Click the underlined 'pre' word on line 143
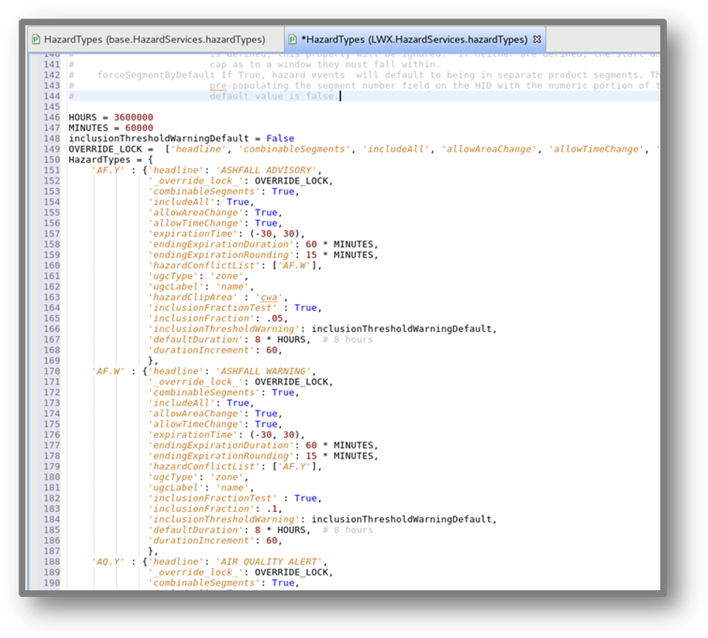This screenshot has width=708, height=638. [218, 86]
